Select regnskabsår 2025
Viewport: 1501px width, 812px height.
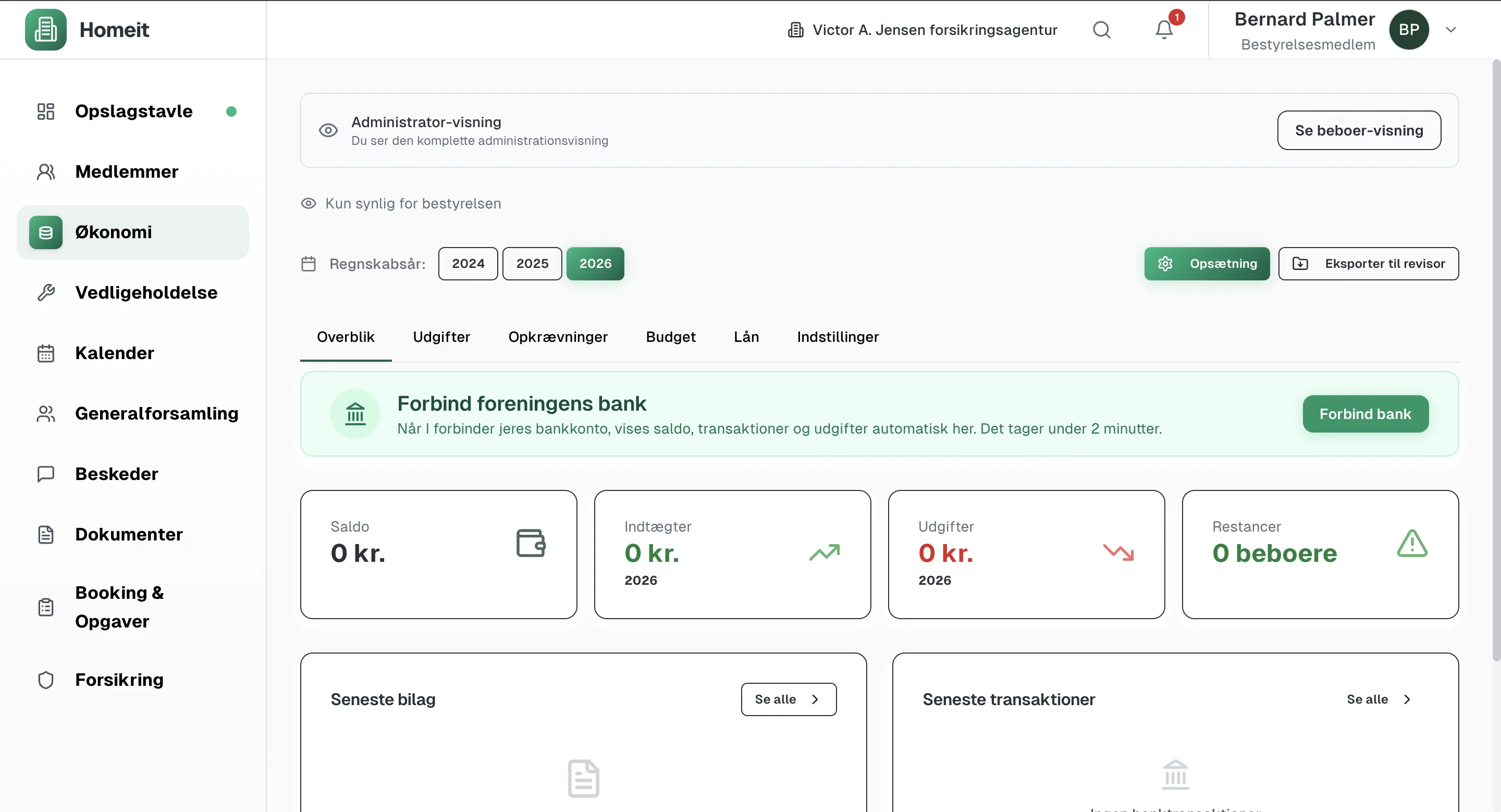[532, 263]
